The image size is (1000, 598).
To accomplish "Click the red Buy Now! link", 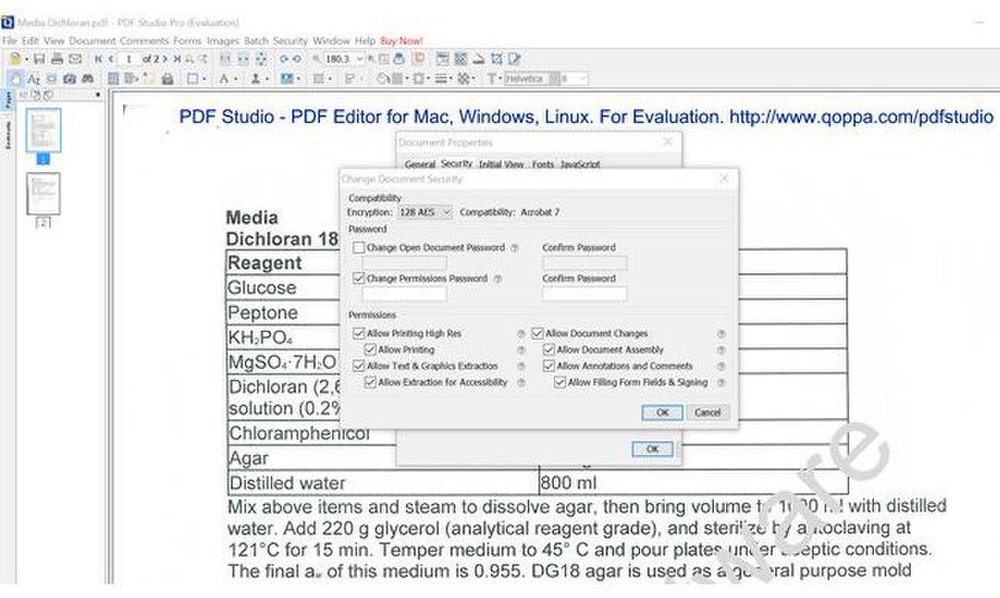I will point(401,41).
